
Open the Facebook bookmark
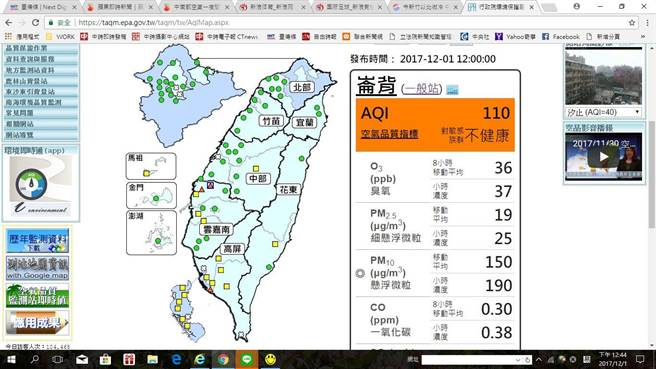click(x=561, y=37)
